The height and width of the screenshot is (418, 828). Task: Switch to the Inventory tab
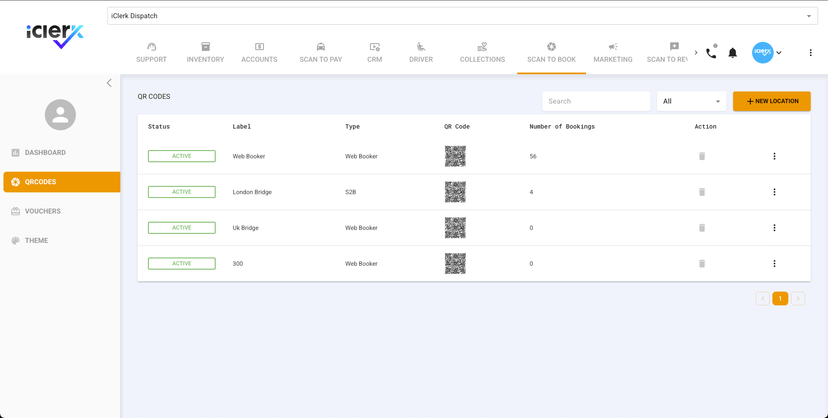205,53
